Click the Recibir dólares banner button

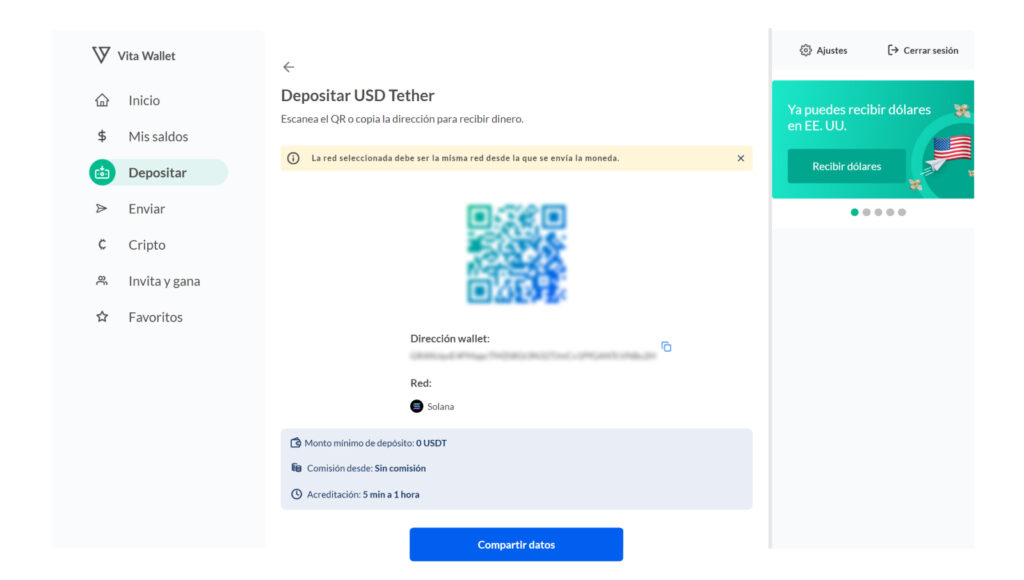tap(846, 166)
